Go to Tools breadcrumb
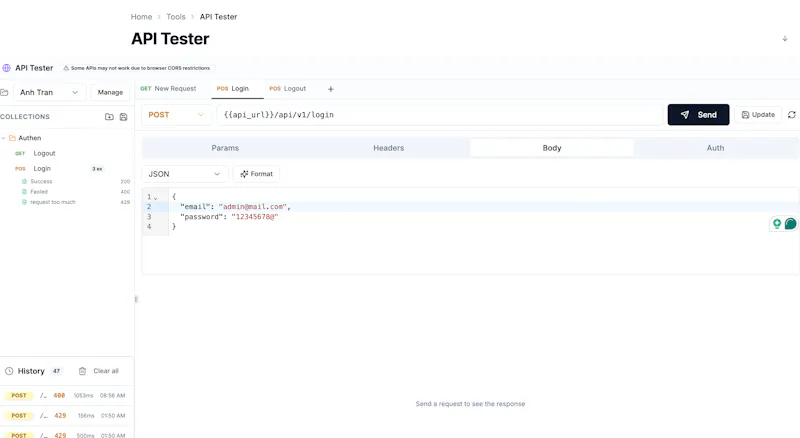The image size is (800, 438). pyautogui.click(x=176, y=17)
